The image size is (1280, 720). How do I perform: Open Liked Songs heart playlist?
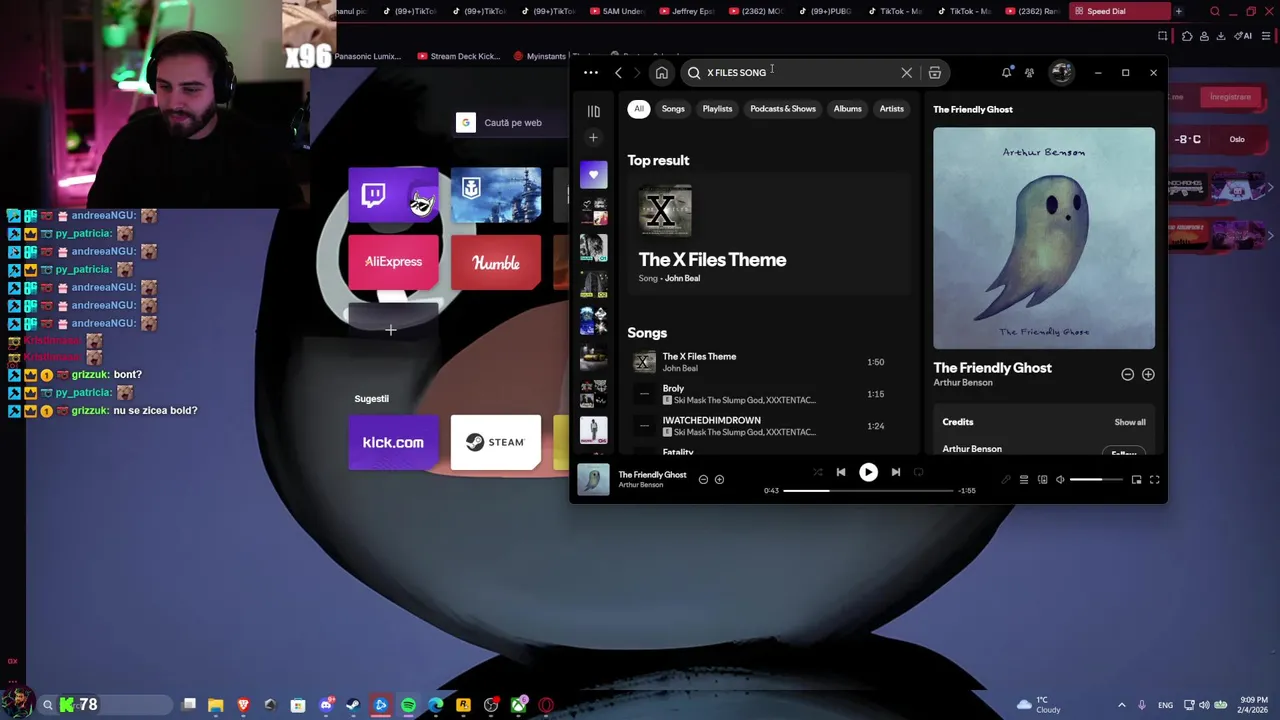point(593,175)
